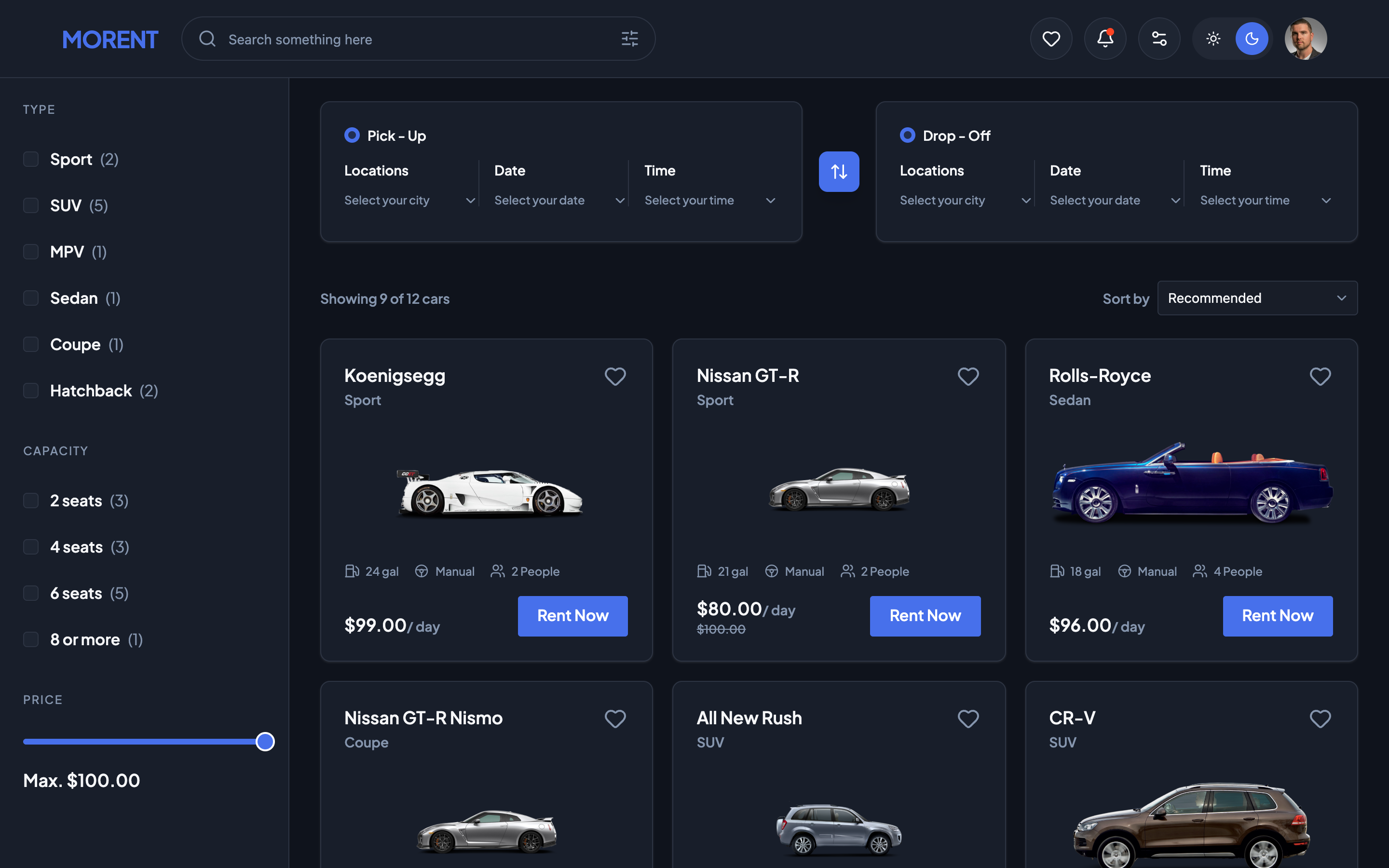
Task: Click the price slider handle
Action: (x=265, y=742)
